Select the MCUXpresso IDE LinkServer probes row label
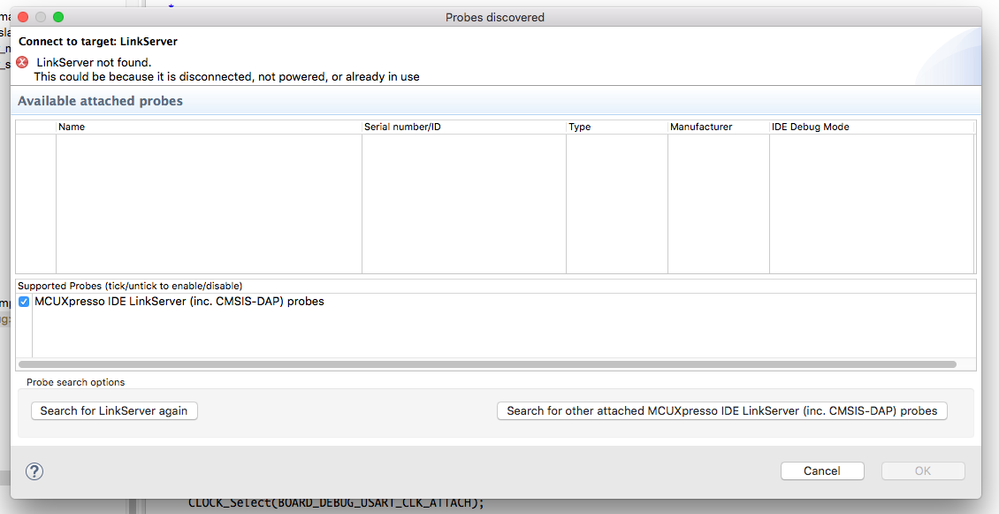The height and width of the screenshot is (514, 999). (179, 301)
